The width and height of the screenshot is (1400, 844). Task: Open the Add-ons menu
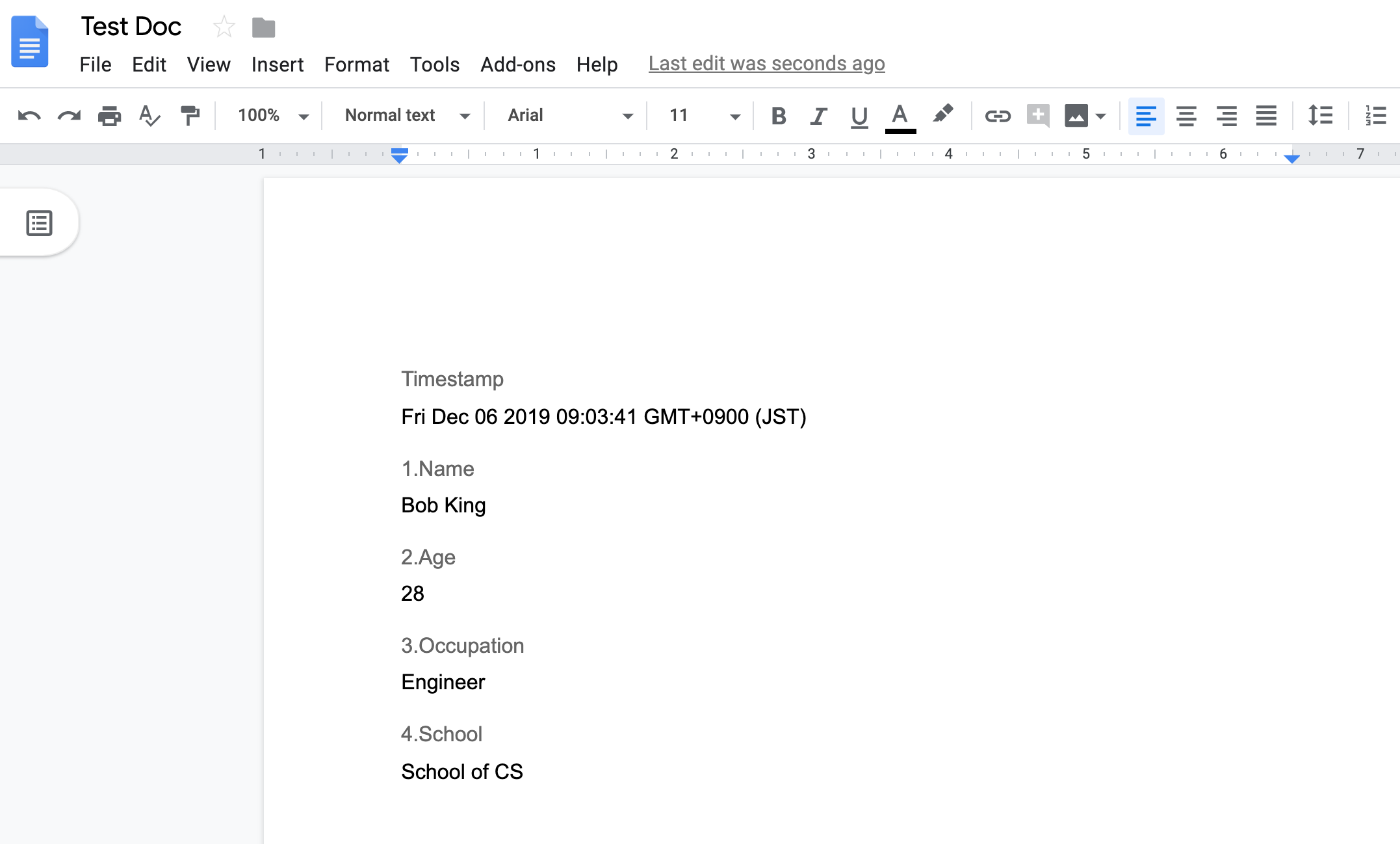pos(517,64)
